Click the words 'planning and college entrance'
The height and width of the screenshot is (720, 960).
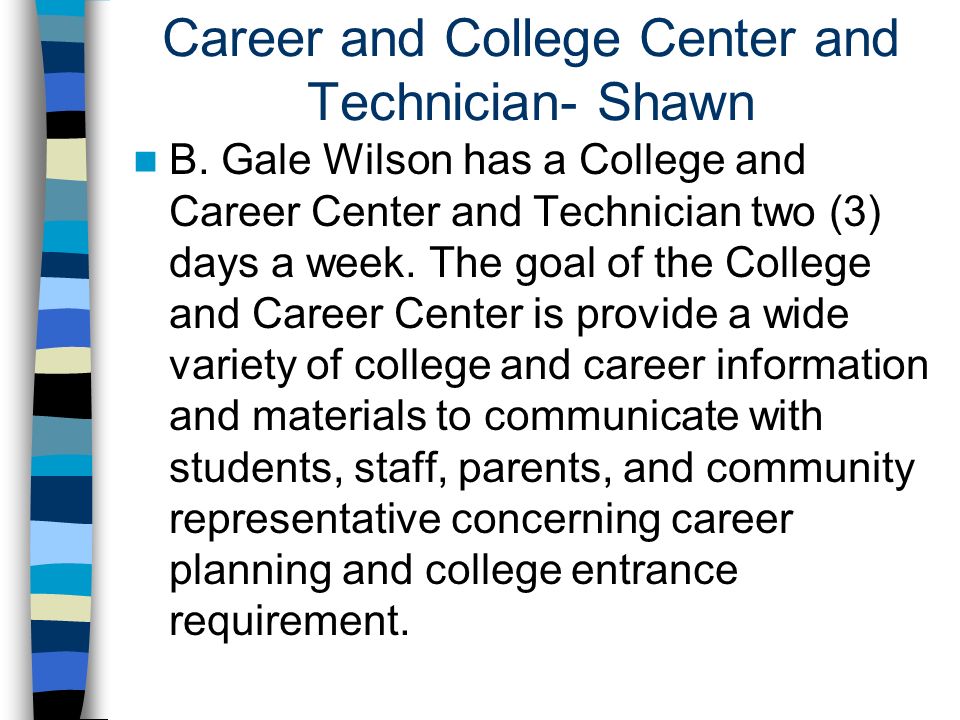(453, 572)
